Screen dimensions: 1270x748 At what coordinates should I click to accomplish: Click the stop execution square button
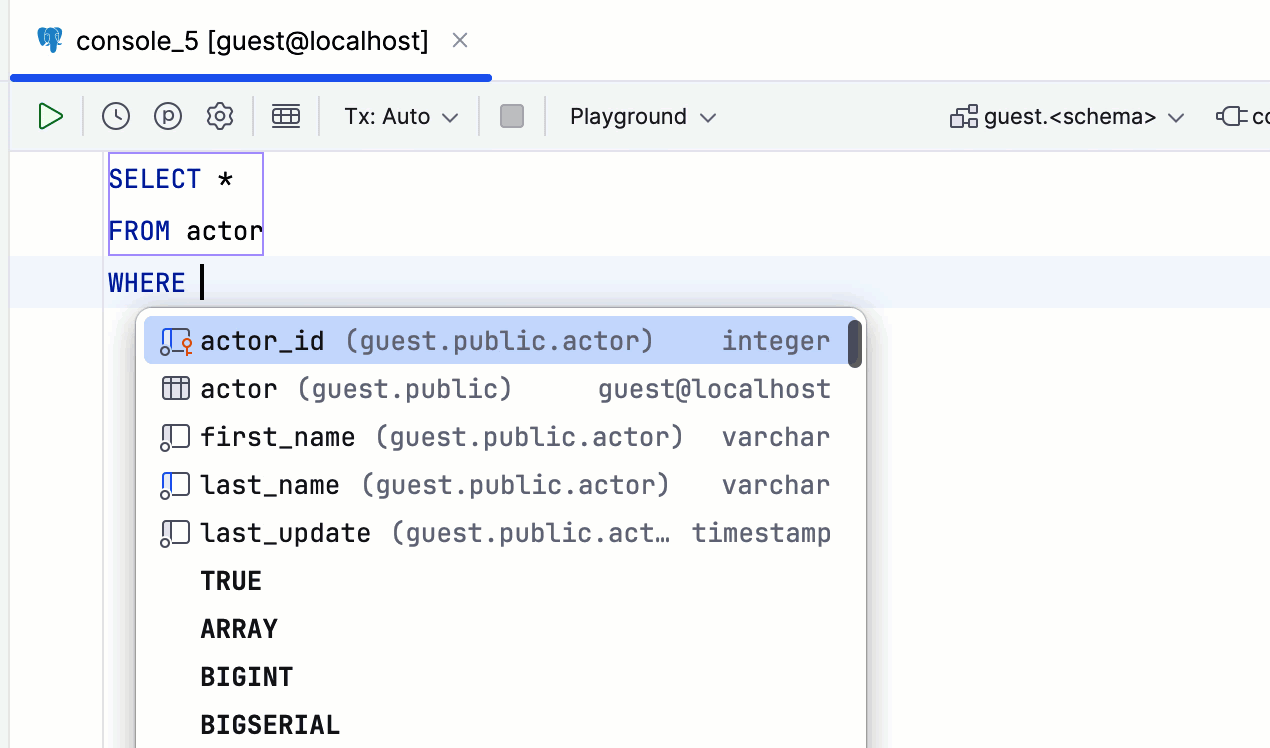(512, 117)
